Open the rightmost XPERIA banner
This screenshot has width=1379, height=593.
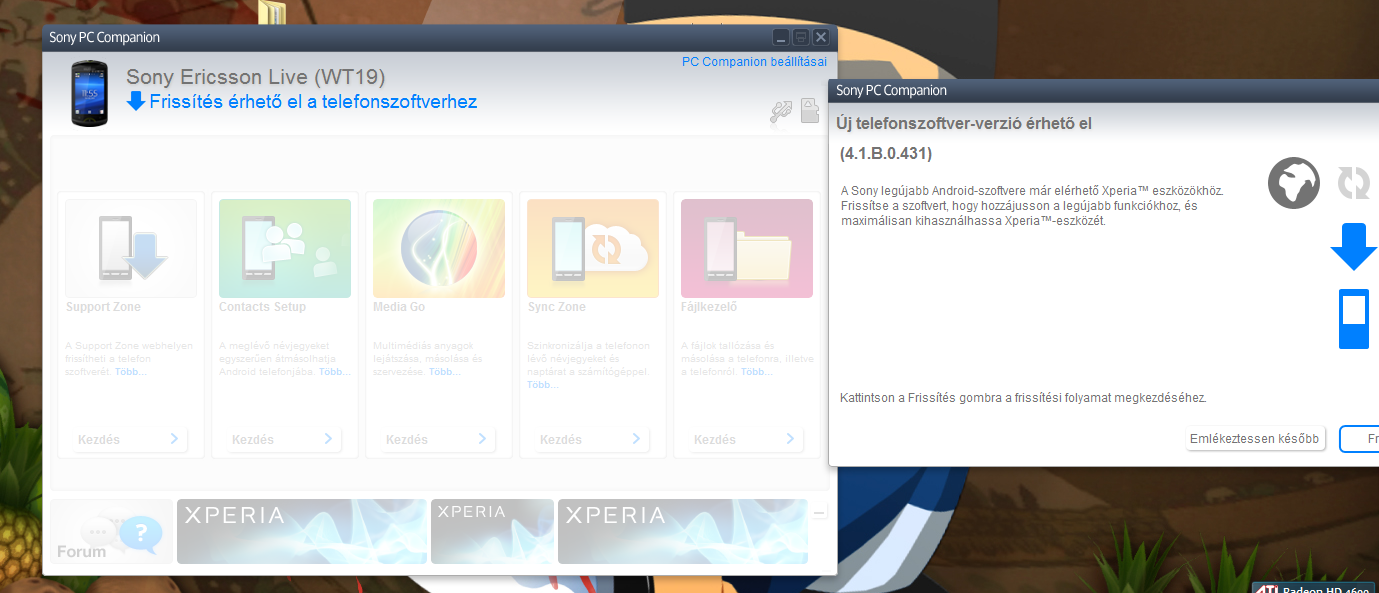click(x=683, y=531)
